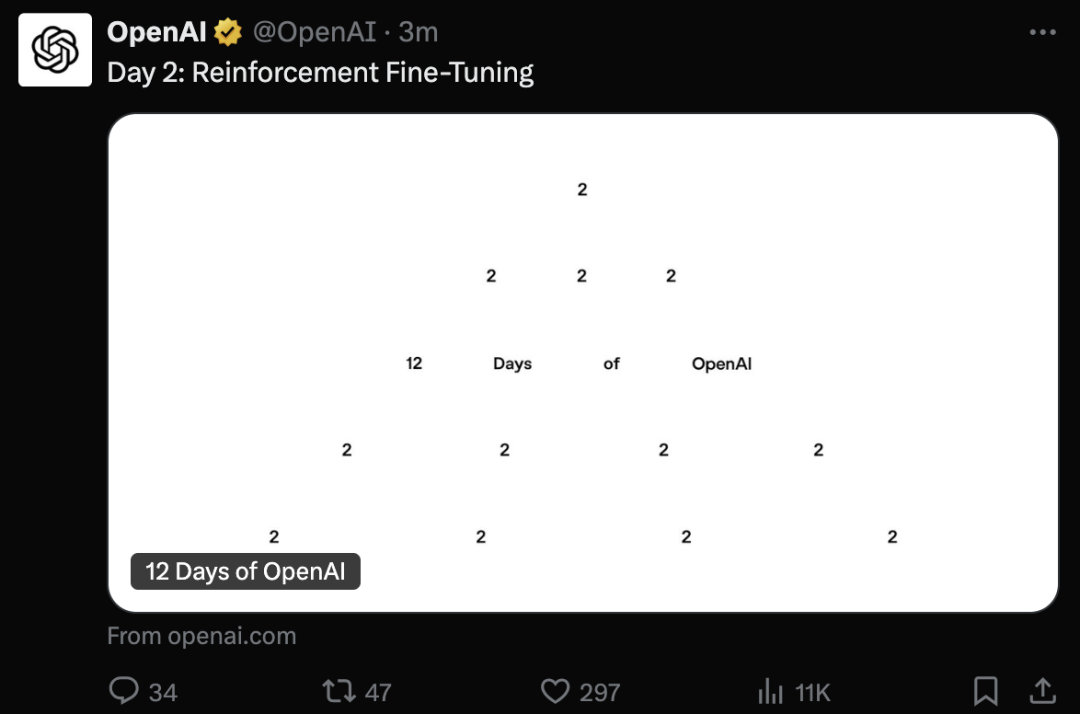The width and height of the screenshot is (1080, 714).
Task: Bookmark this OpenAI tweet
Action: (x=985, y=691)
